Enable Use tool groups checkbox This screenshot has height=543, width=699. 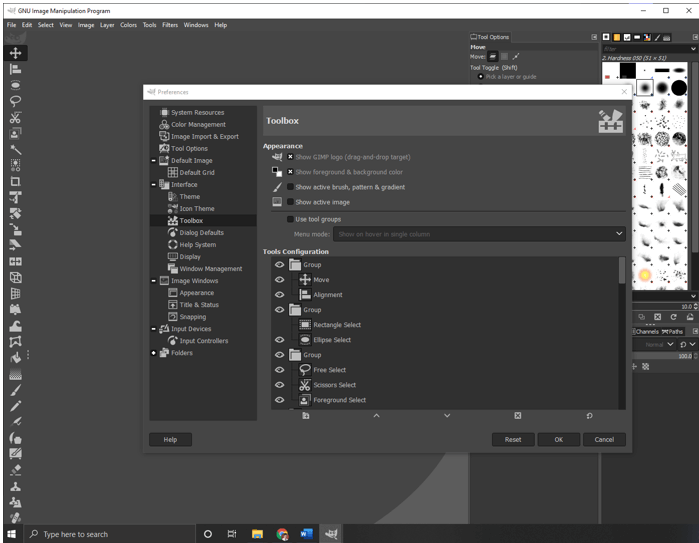tap(290, 219)
